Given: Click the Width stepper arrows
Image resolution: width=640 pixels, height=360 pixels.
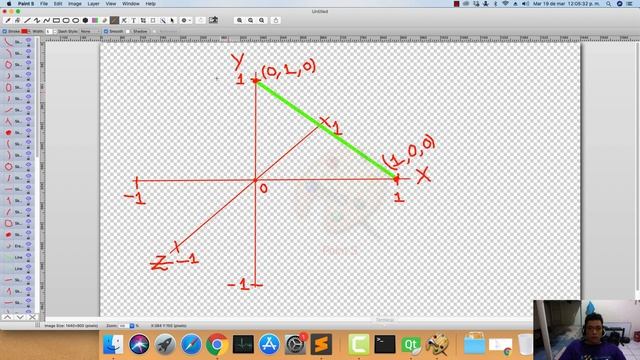Looking at the screenshot, I should tap(55, 31).
